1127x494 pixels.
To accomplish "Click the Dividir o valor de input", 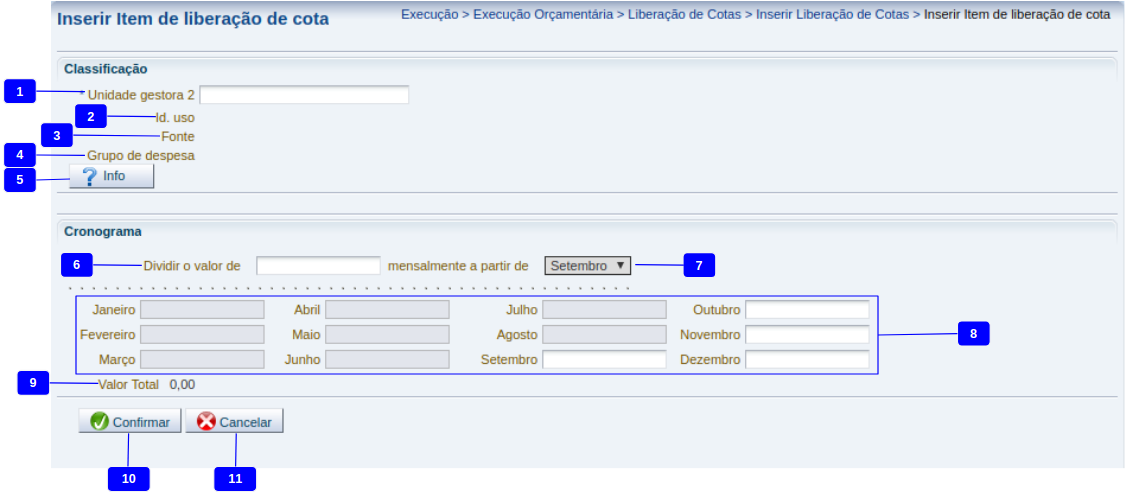I will click(x=318, y=266).
